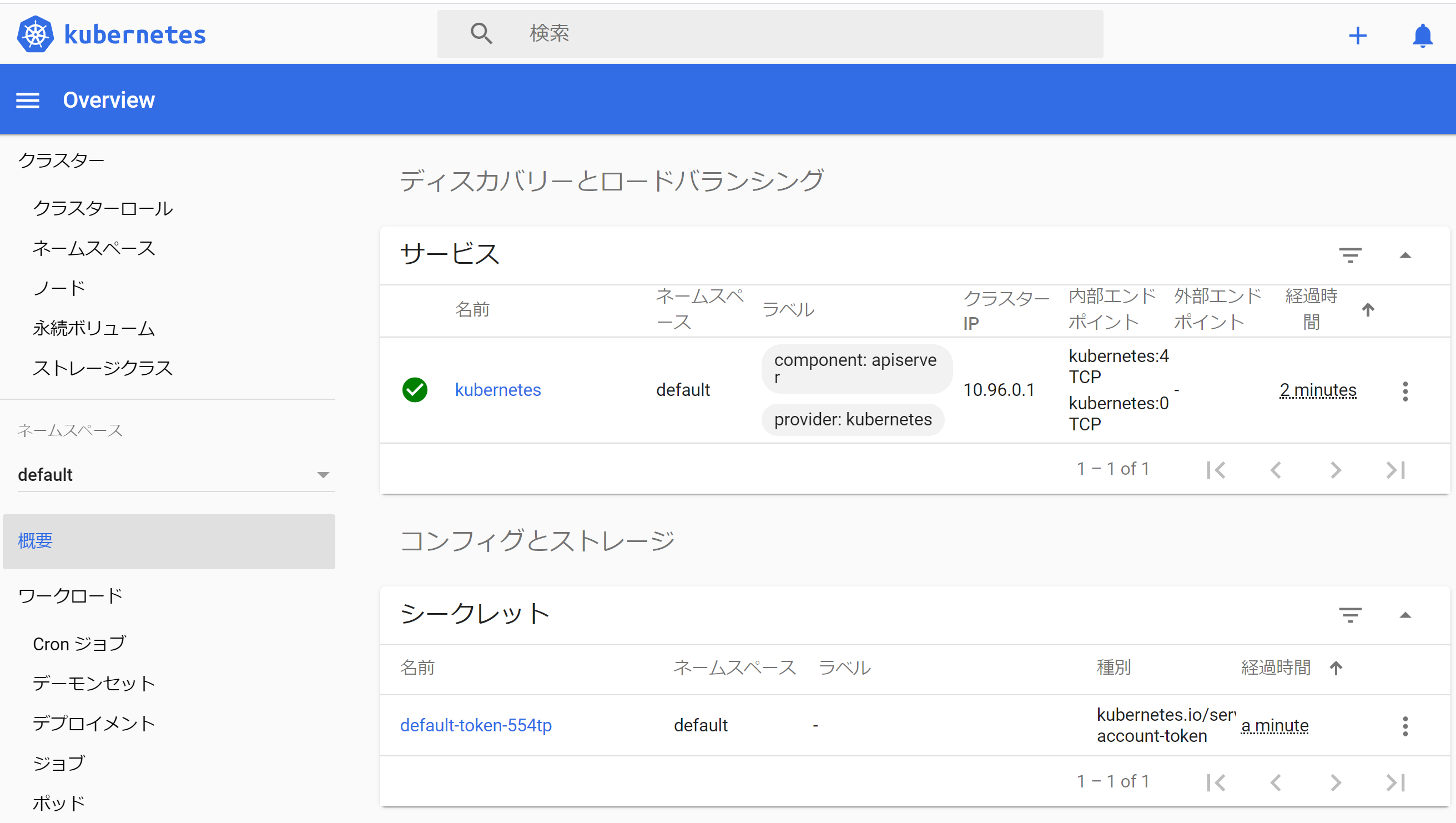Focus the 検索 search field
The width and height of the screenshot is (1456, 823).
tap(770, 33)
